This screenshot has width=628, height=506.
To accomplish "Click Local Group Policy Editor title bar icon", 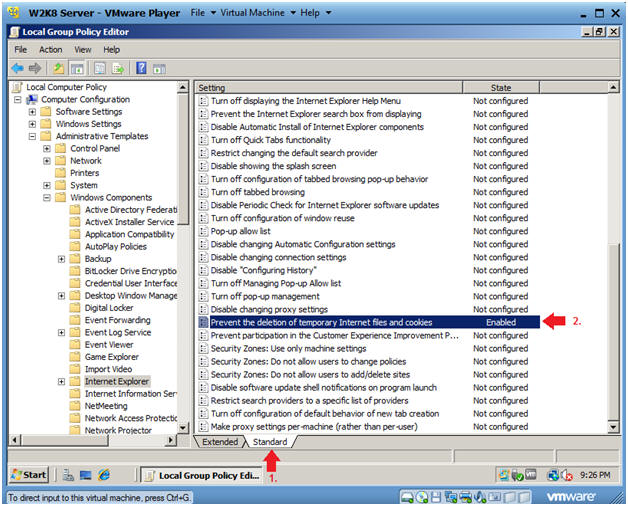I will [x=14, y=32].
